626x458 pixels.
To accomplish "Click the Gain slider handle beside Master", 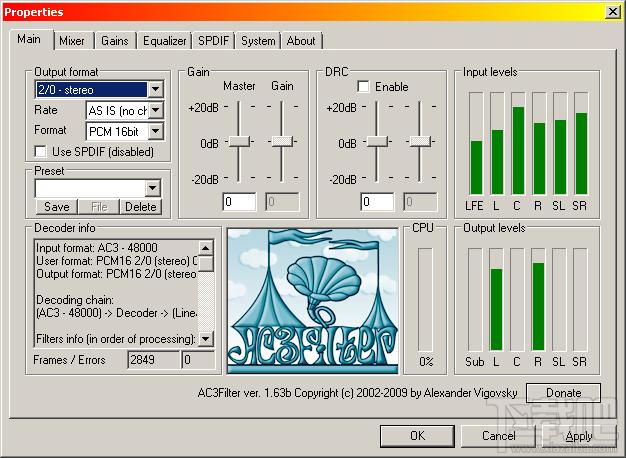I will tap(282, 141).
